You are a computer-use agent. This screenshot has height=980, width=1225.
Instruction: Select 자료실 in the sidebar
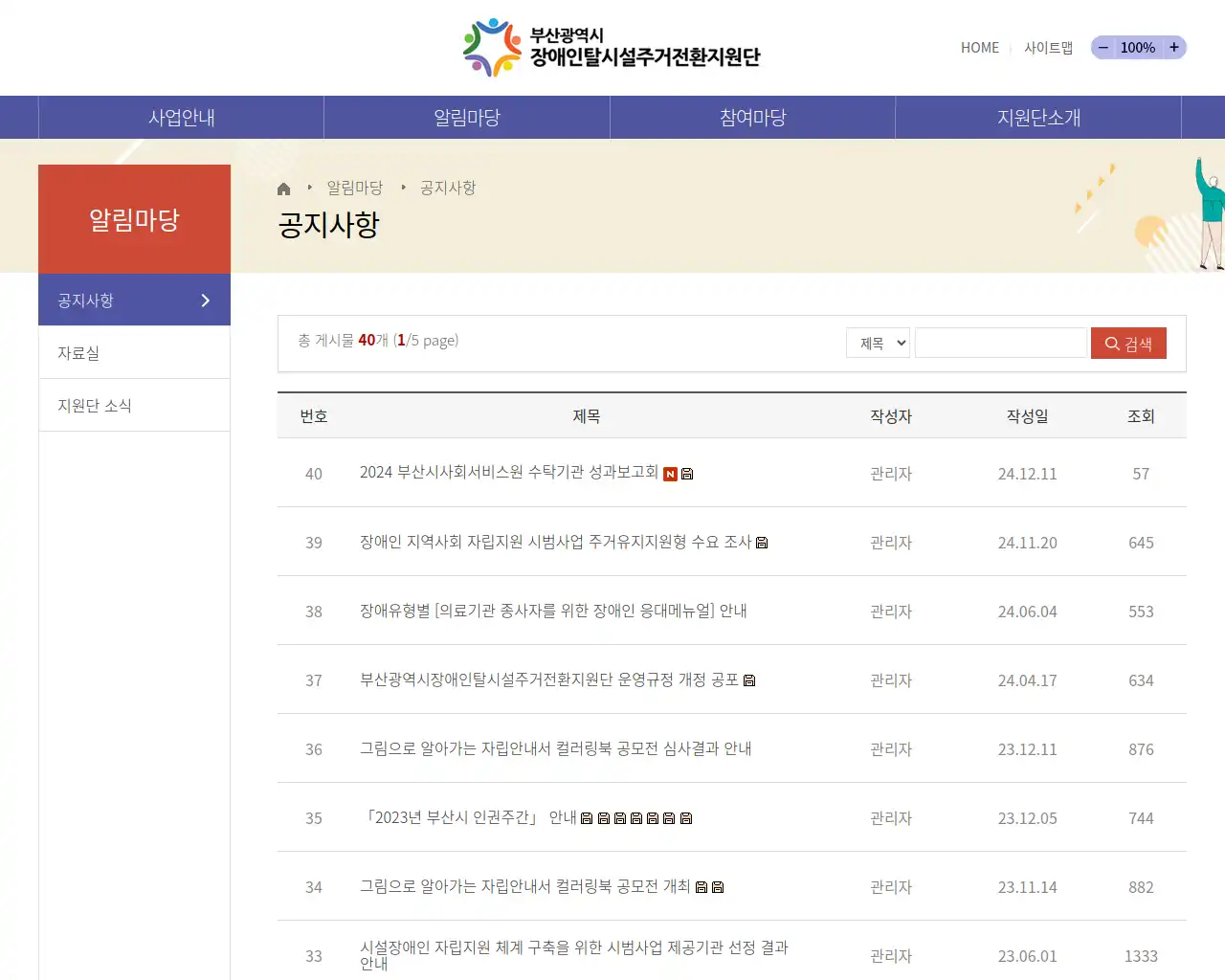coord(134,352)
